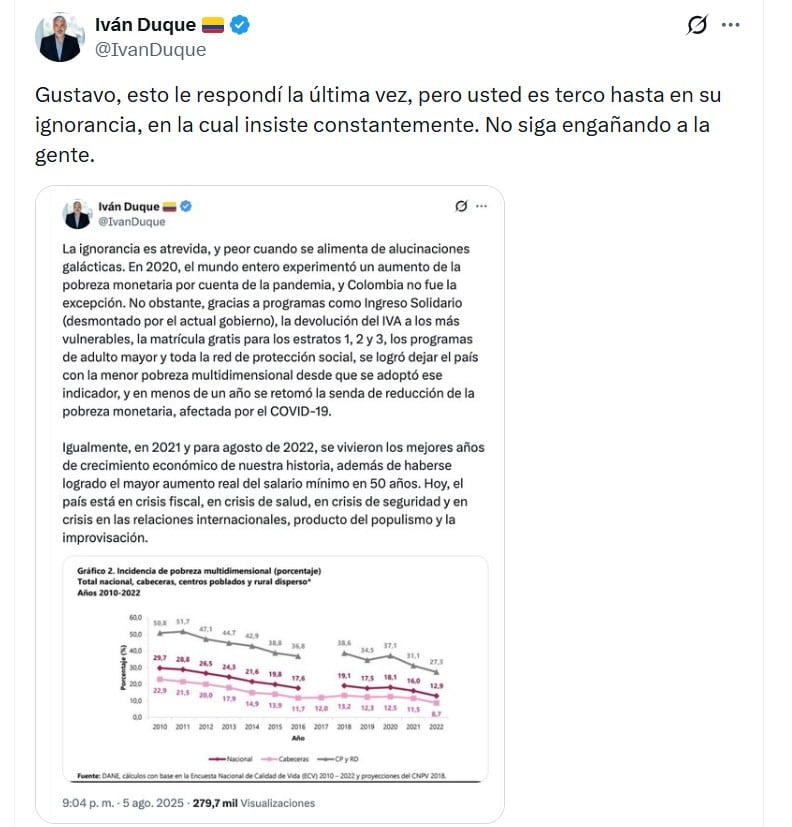This screenshot has height=827, width=792.
Task: Open the Grok icon inside the quoted tweet
Action: pos(460,207)
